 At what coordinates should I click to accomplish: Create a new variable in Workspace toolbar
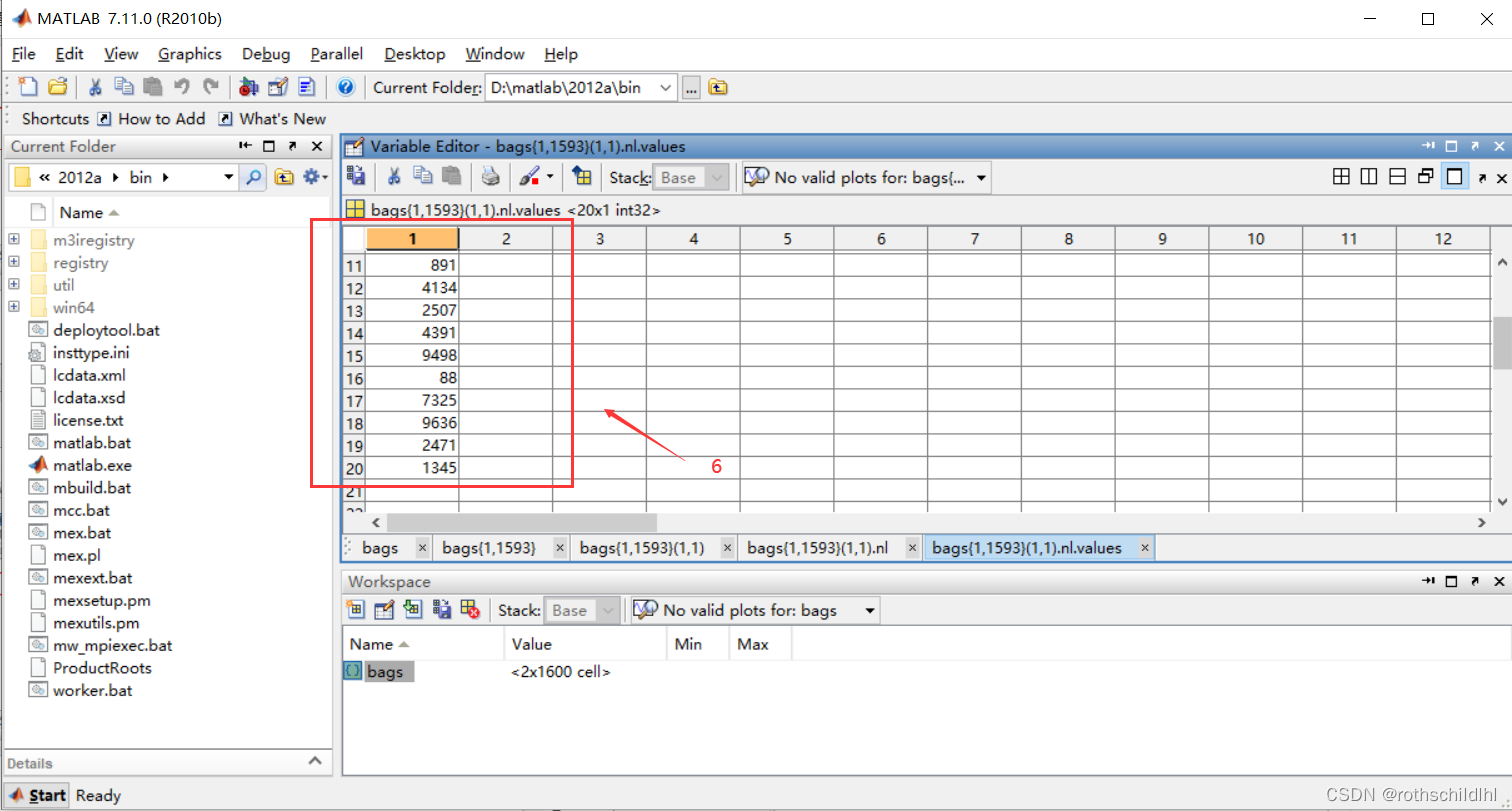[355, 609]
